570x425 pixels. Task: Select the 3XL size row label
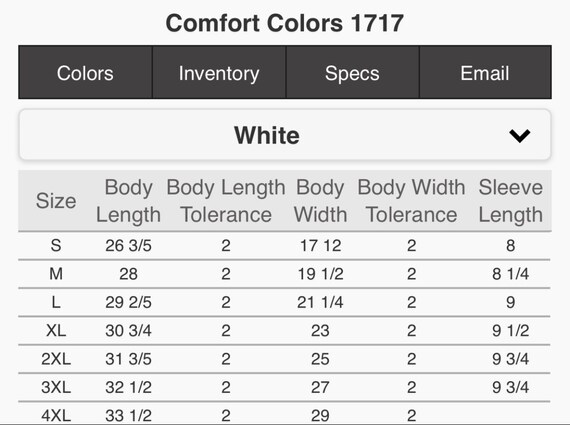tap(56, 387)
